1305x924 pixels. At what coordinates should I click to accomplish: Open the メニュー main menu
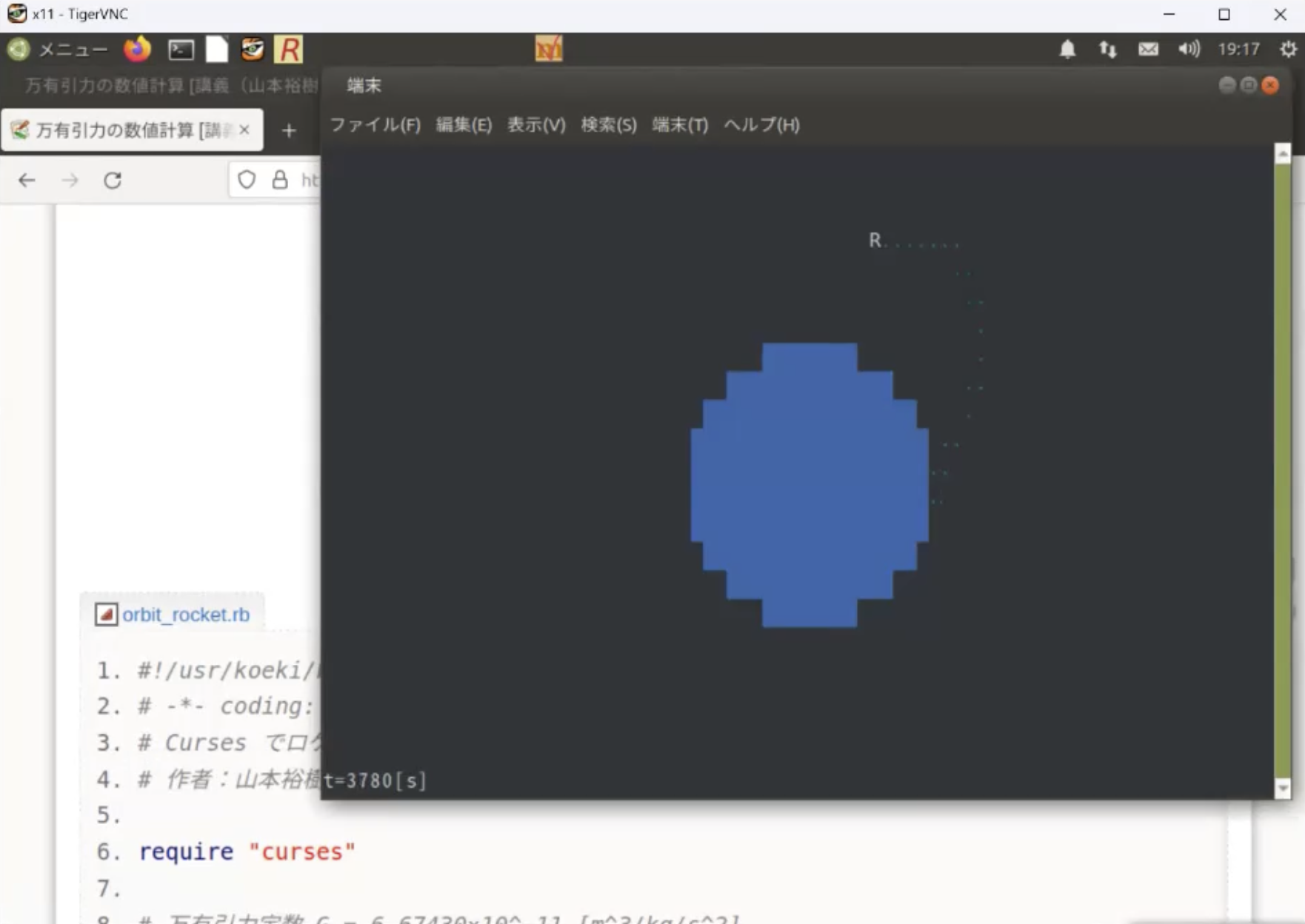tap(58, 50)
